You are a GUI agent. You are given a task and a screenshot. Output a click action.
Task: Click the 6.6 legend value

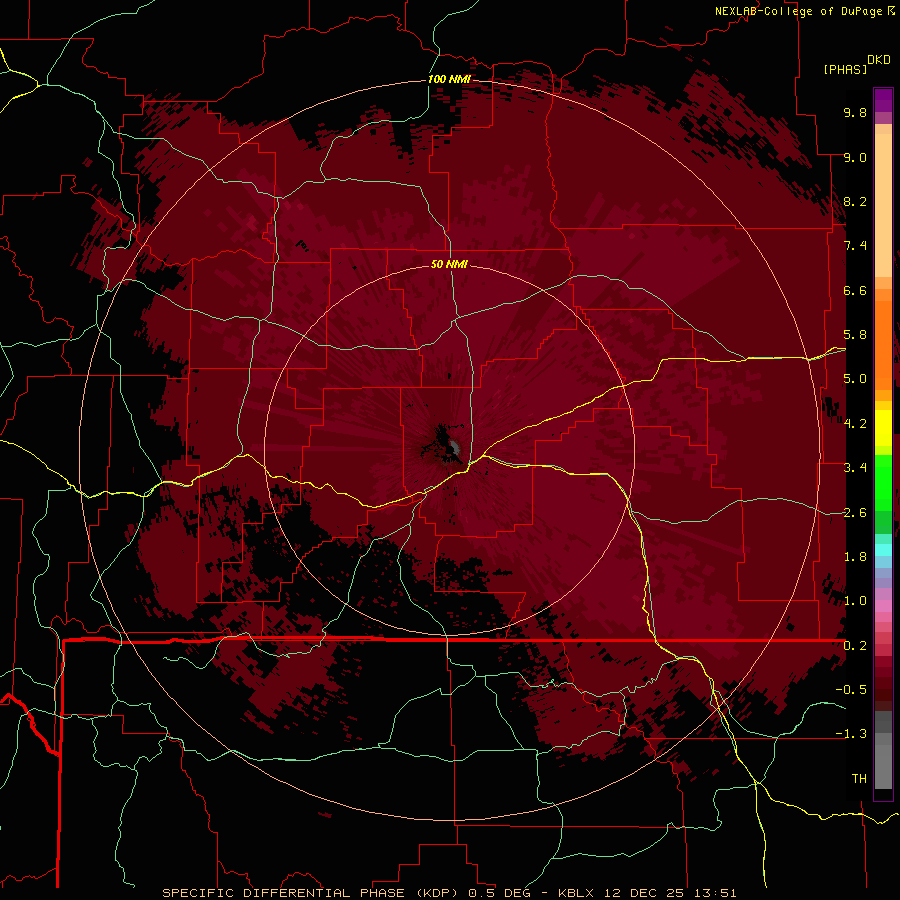[x=855, y=290]
